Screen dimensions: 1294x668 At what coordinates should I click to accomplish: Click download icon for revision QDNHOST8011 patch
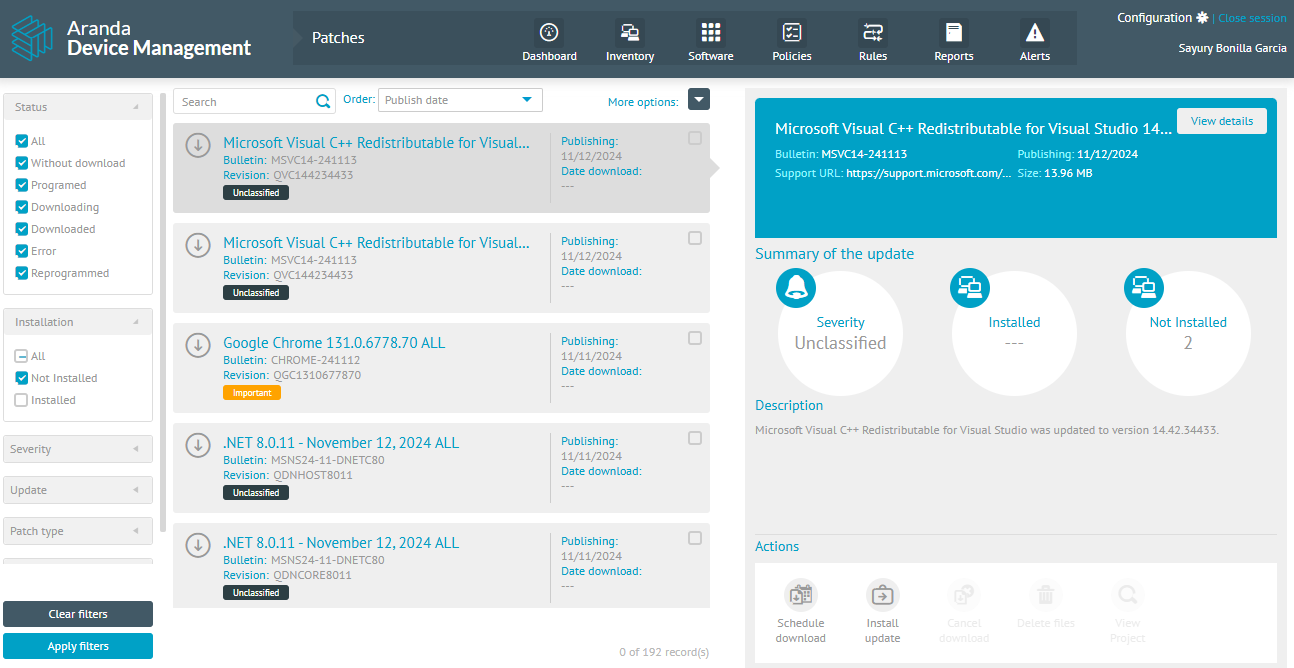198,445
